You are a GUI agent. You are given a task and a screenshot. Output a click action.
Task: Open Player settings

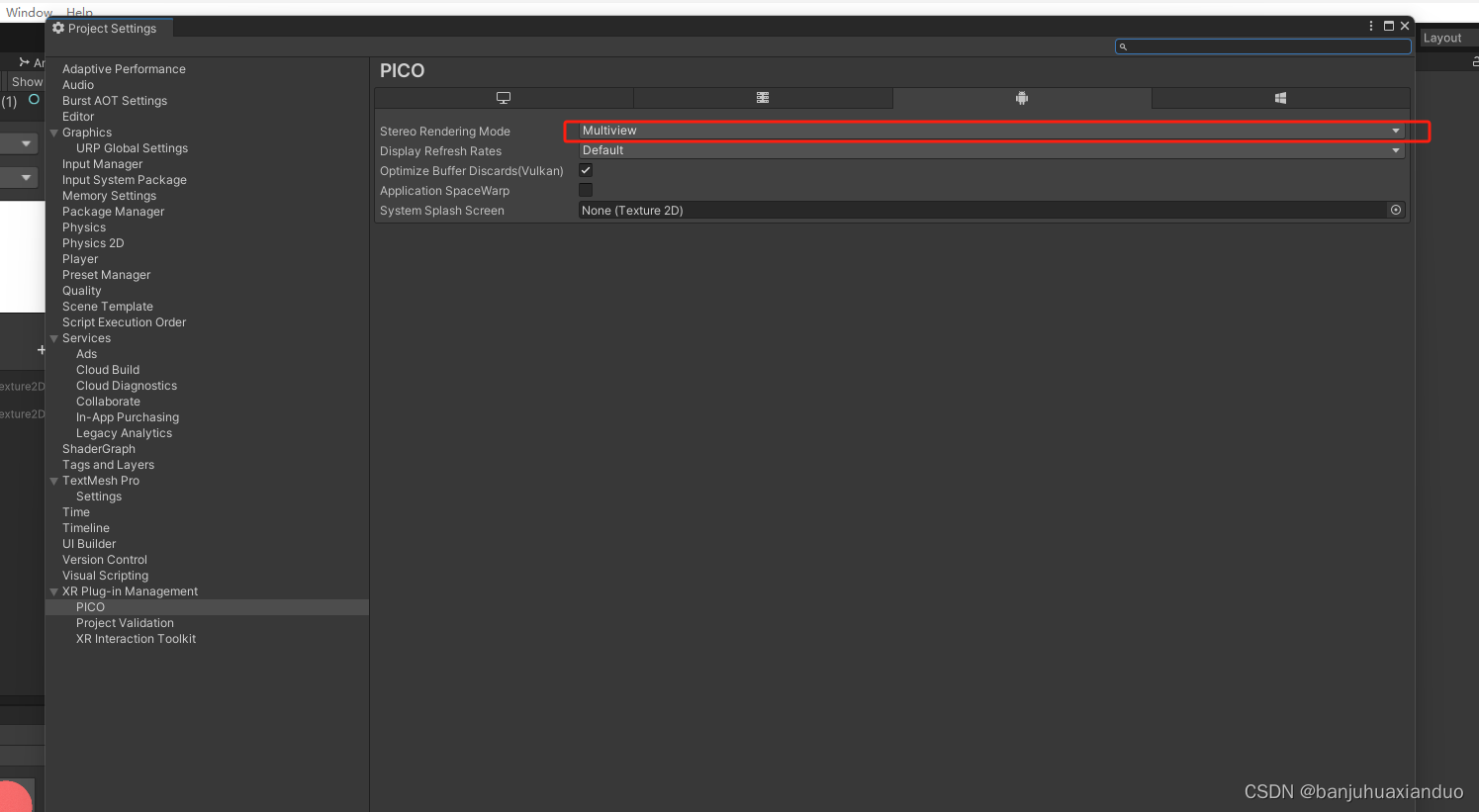80,259
